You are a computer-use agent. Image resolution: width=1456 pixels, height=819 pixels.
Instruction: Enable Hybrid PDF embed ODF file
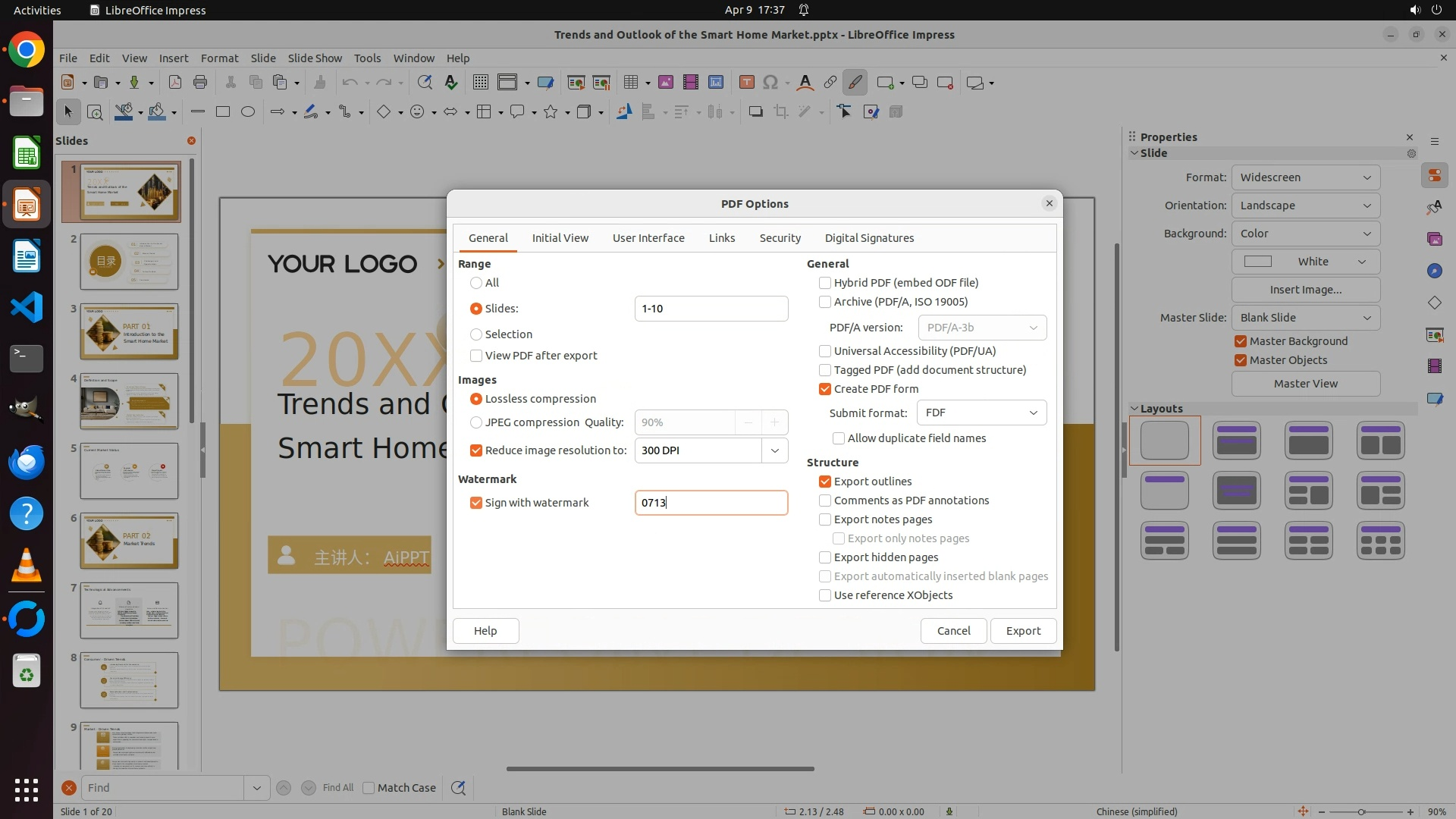[x=825, y=283]
